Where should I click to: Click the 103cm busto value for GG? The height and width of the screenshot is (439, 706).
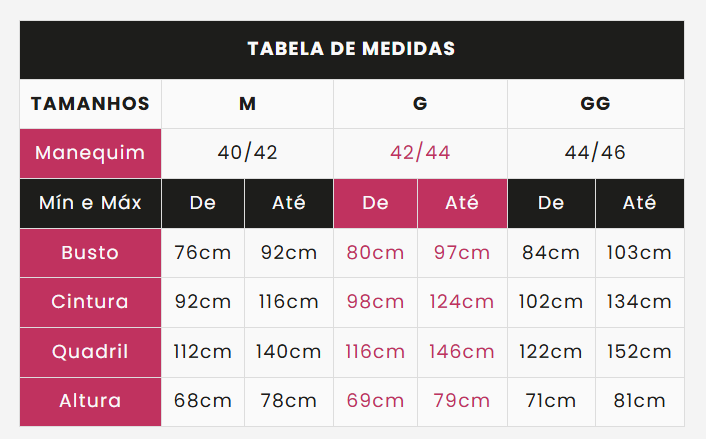click(639, 253)
